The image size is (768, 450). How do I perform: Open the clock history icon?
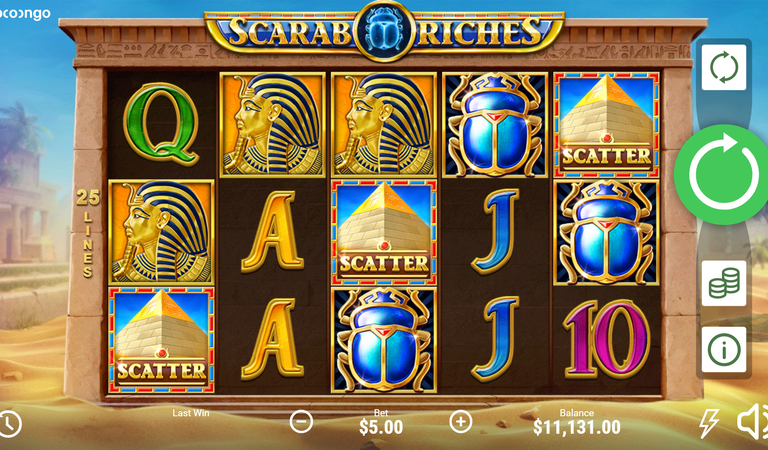pyautogui.click(x=9, y=424)
